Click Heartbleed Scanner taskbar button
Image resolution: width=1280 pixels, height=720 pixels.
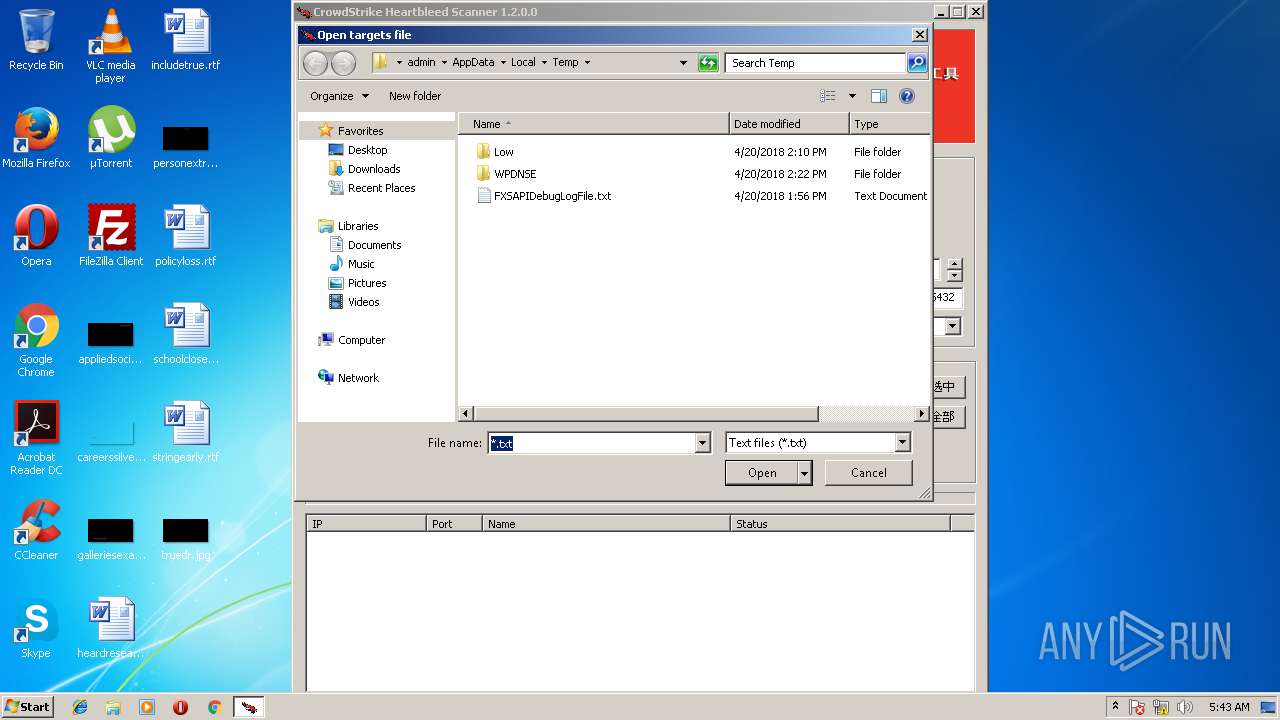[x=249, y=707]
